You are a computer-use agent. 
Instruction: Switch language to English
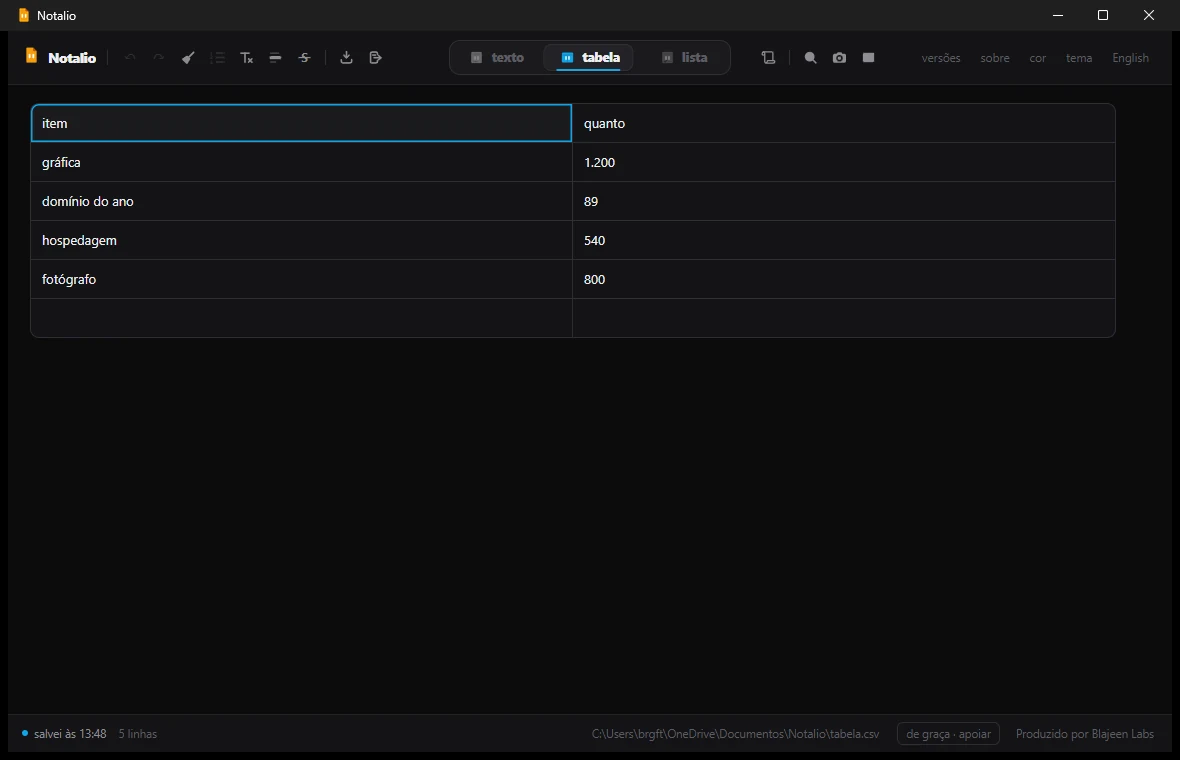(x=1130, y=58)
